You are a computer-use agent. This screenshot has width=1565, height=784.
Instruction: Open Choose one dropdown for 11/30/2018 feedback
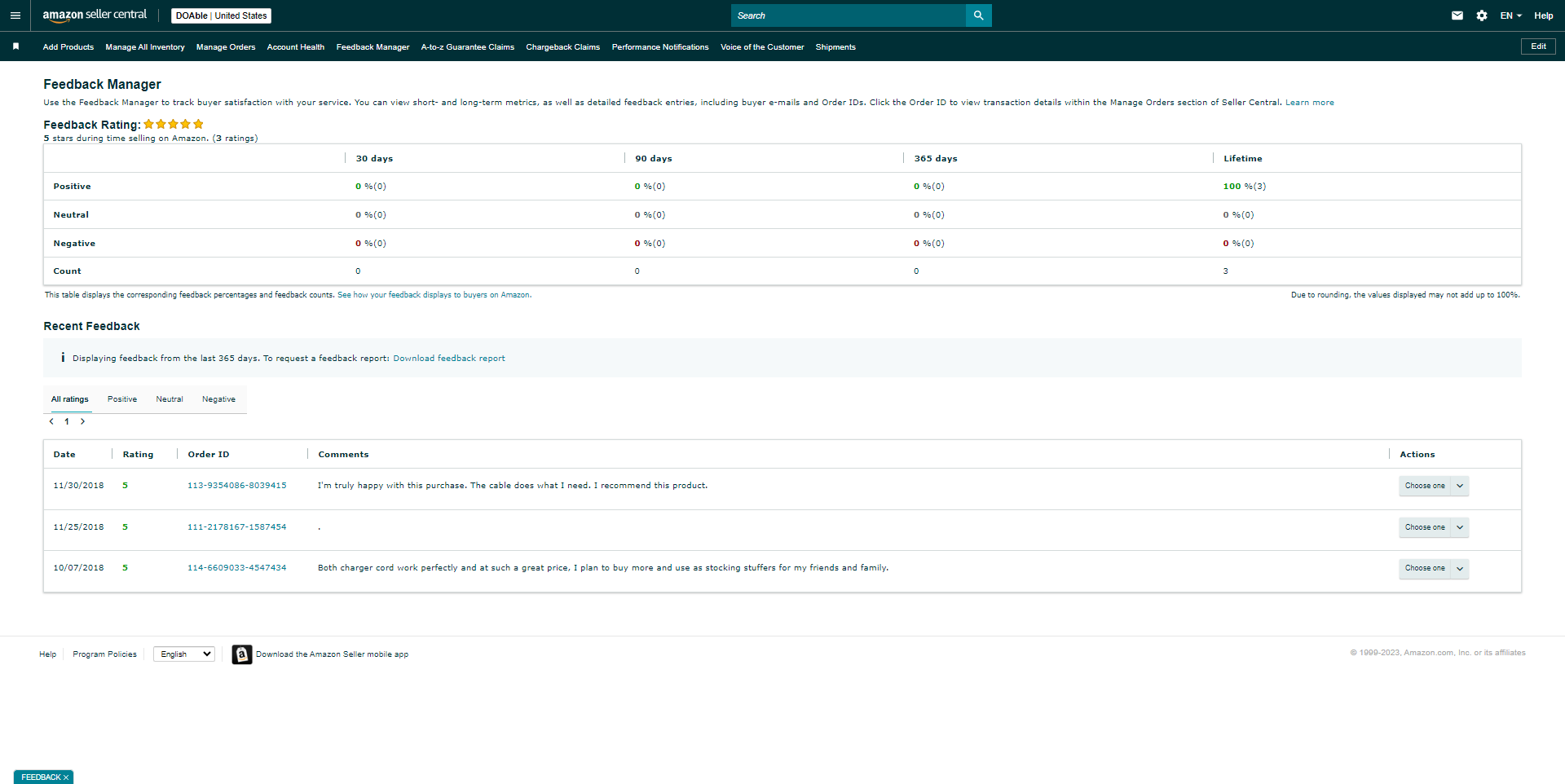(x=1434, y=486)
